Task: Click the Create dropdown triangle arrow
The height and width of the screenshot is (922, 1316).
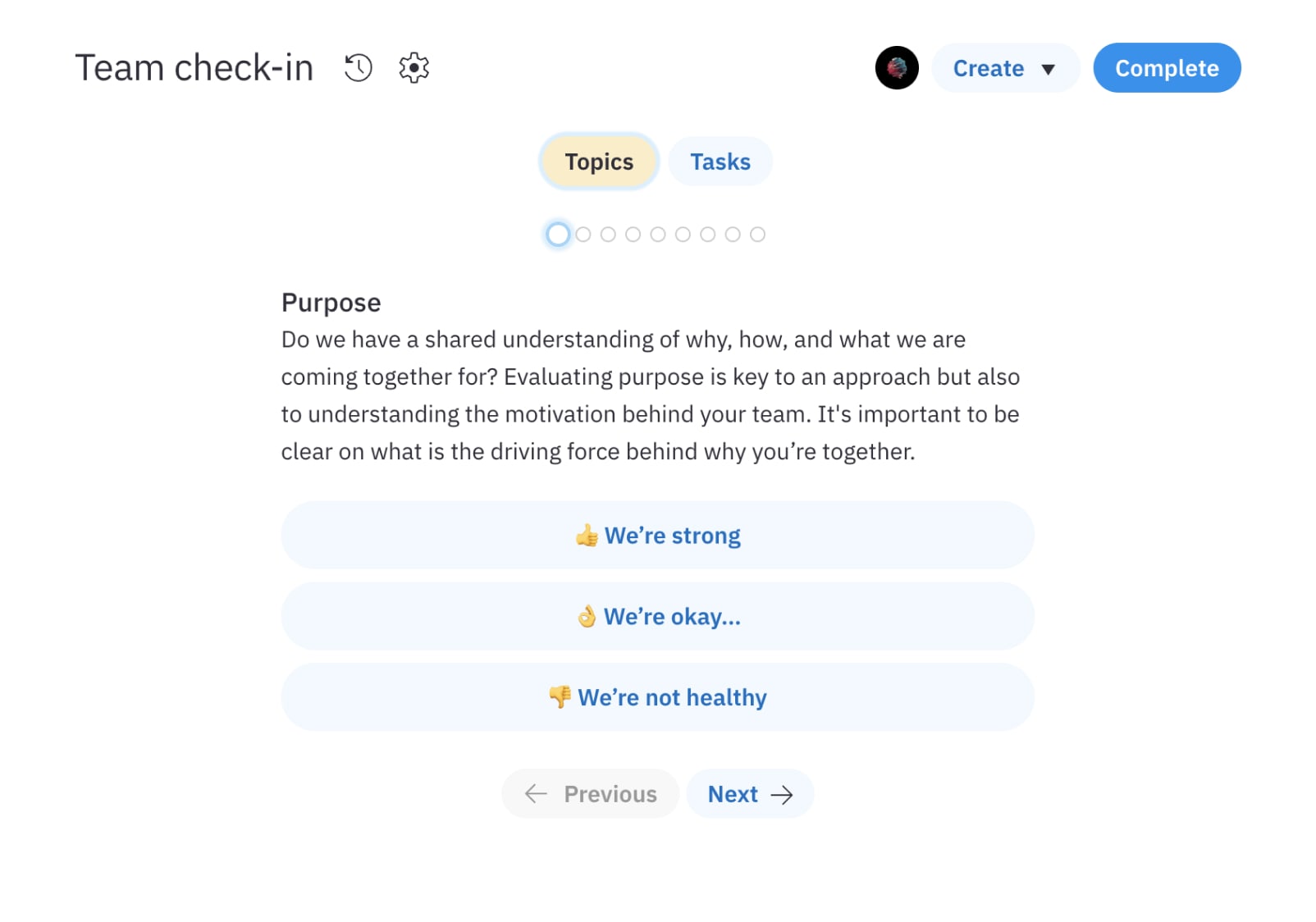Action: (x=1048, y=69)
